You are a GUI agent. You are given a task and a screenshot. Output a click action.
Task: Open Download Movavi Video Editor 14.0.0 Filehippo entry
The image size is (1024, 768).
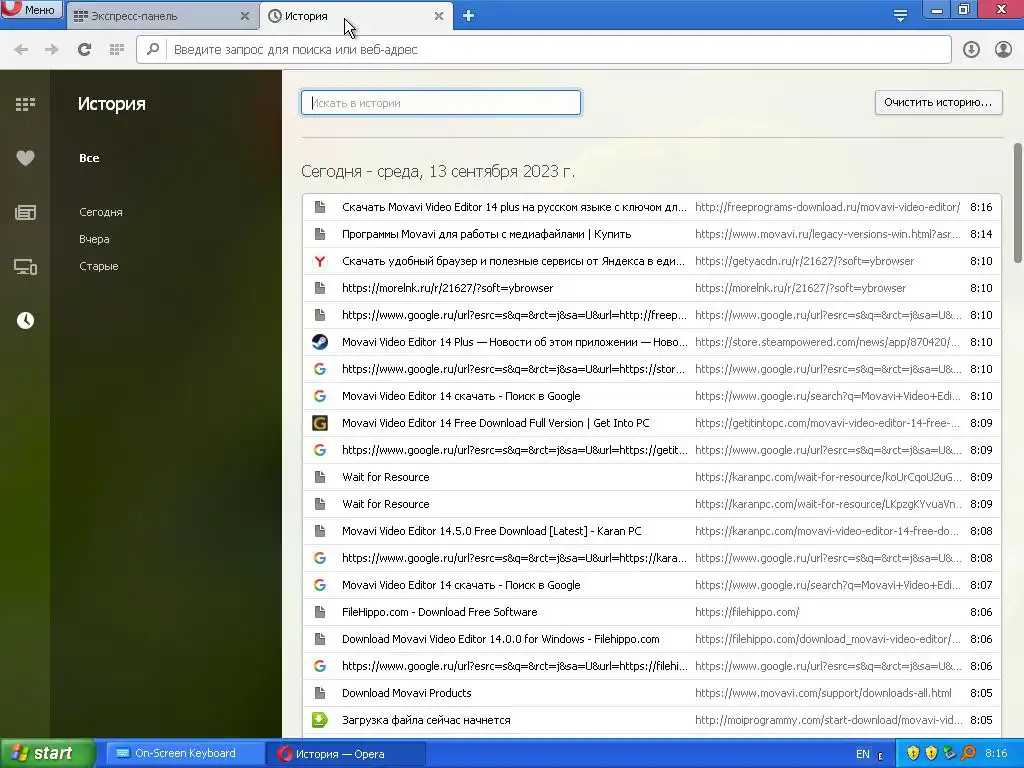coord(501,639)
